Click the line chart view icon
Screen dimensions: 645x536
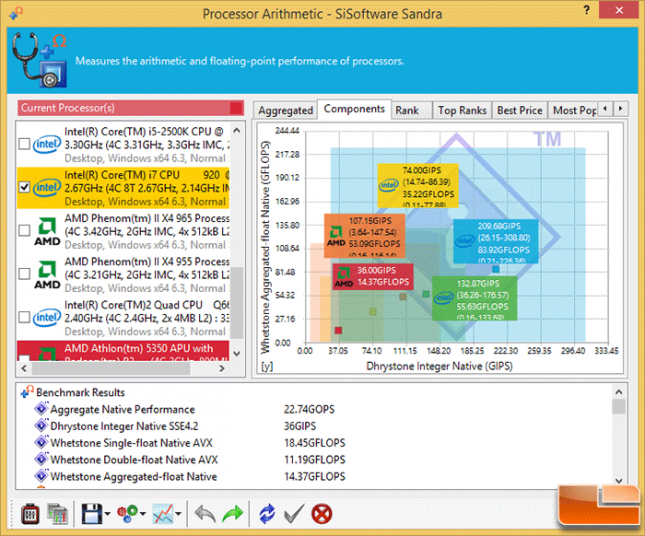coord(163,514)
